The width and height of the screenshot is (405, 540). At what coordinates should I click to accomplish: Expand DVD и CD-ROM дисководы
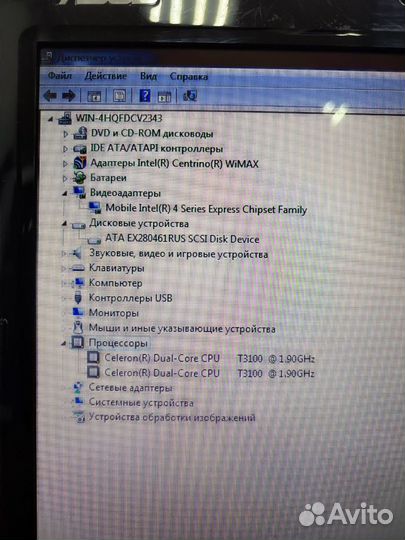[65, 134]
